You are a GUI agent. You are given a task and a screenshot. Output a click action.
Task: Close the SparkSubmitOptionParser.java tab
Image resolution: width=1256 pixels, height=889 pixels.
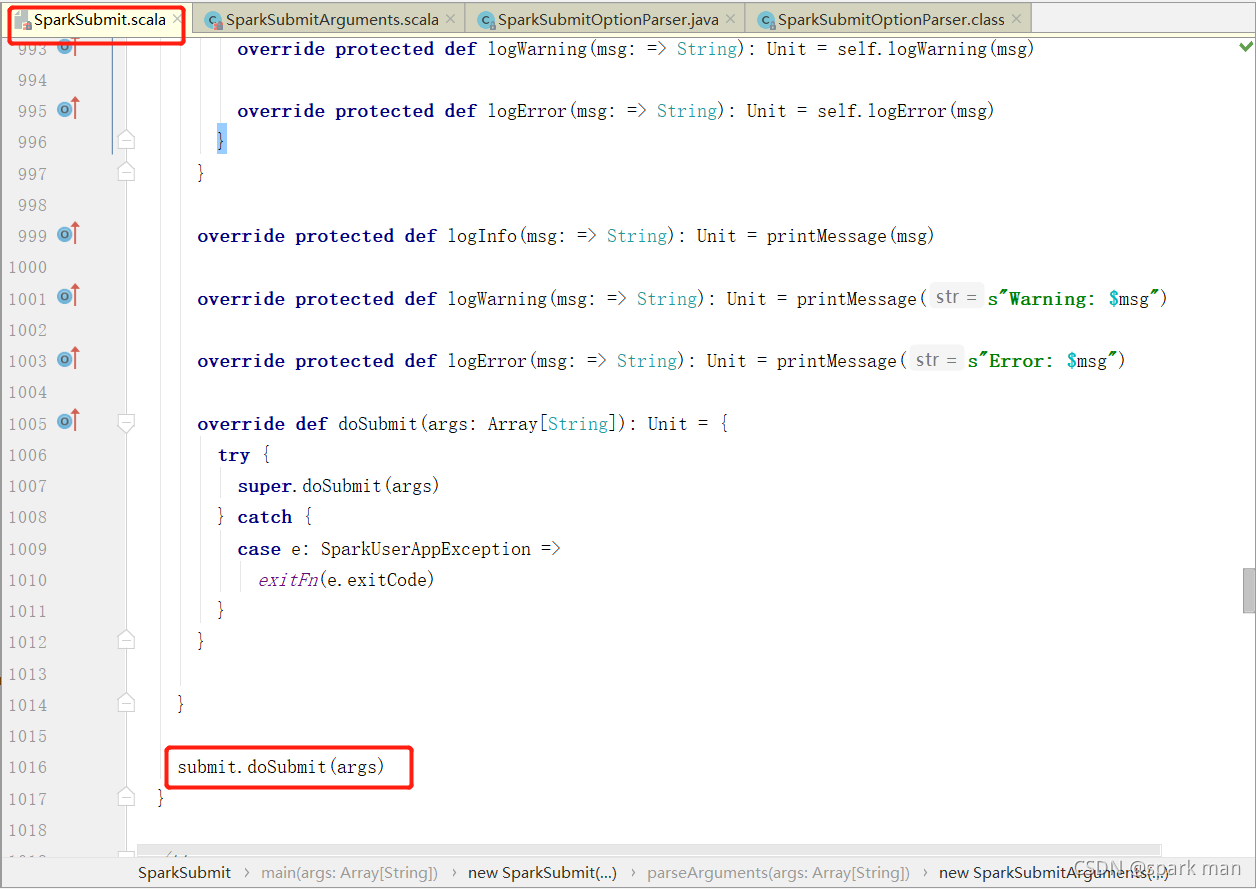(731, 19)
